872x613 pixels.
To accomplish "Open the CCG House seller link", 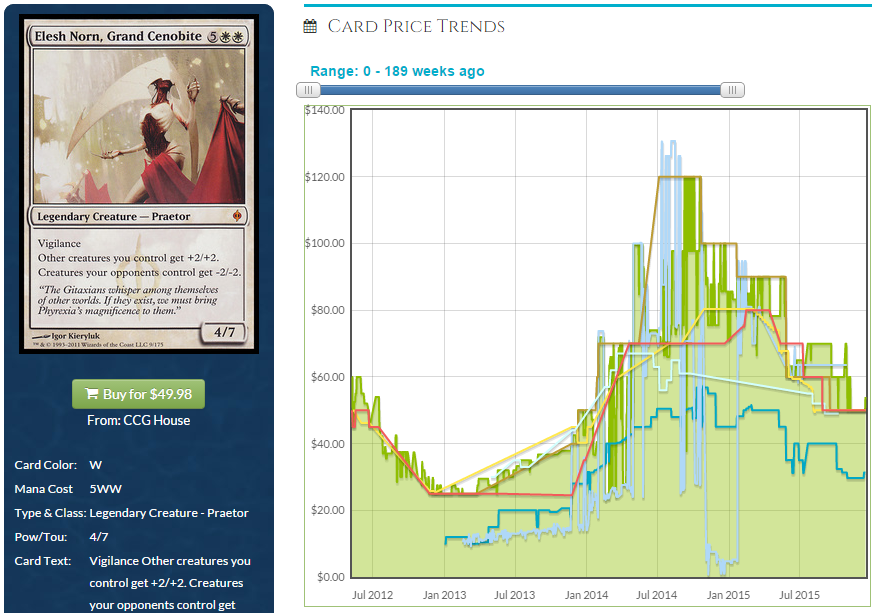I will pyautogui.click(x=156, y=421).
